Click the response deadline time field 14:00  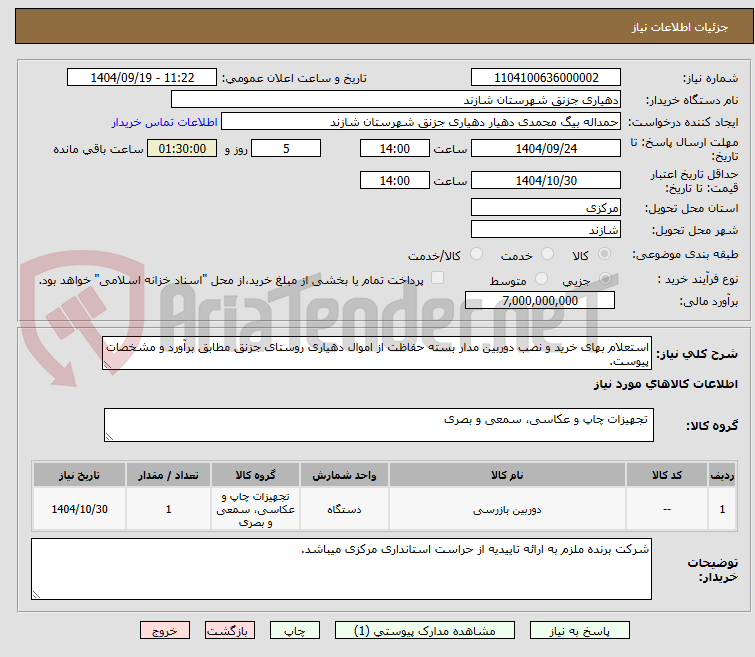(395, 148)
